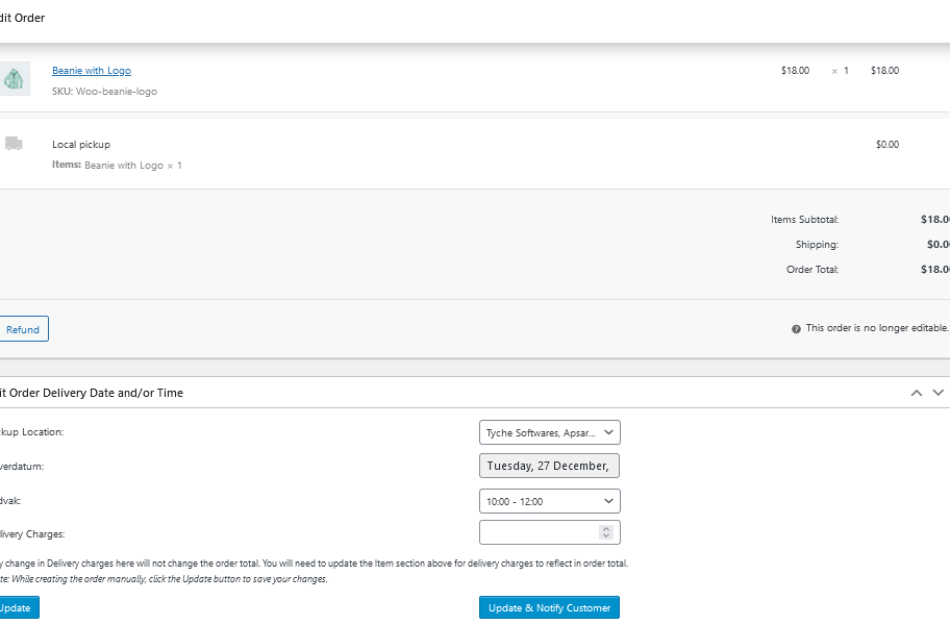Decrement Delivery Charges using the down stepper arrow
This screenshot has width=950, height=625.
point(605,535)
